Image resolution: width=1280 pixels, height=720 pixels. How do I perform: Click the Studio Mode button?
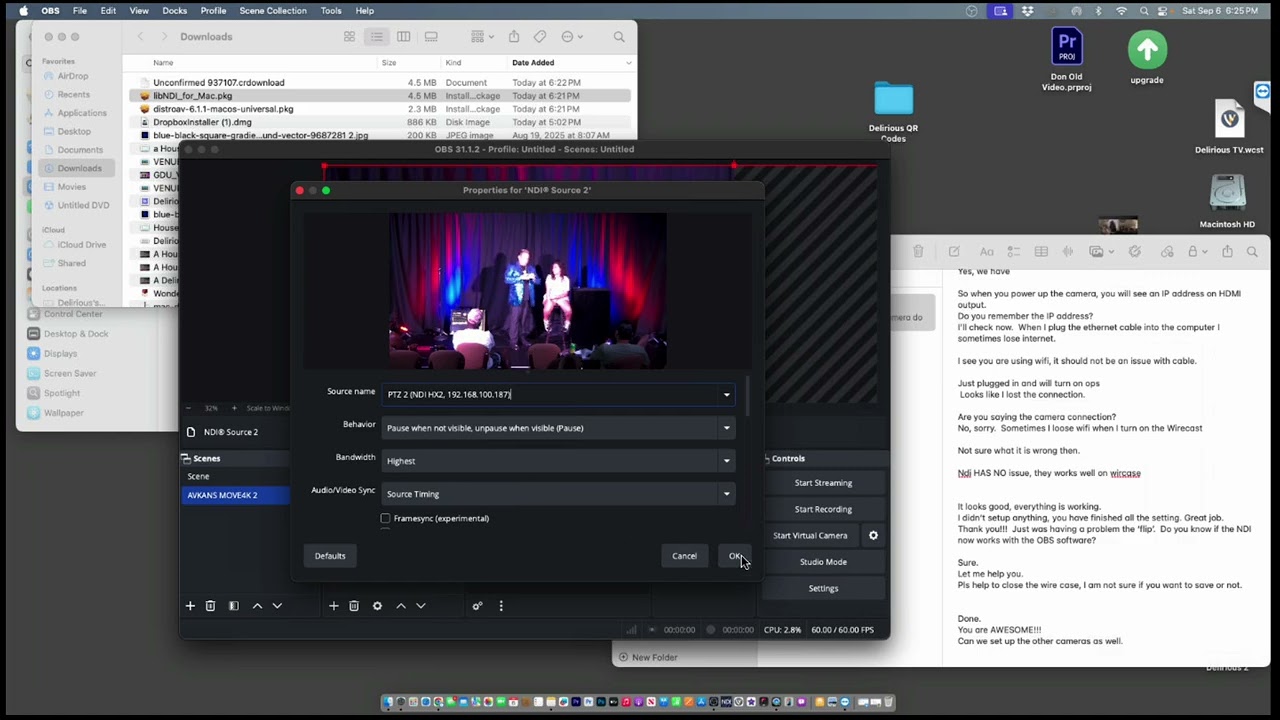(x=823, y=562)
